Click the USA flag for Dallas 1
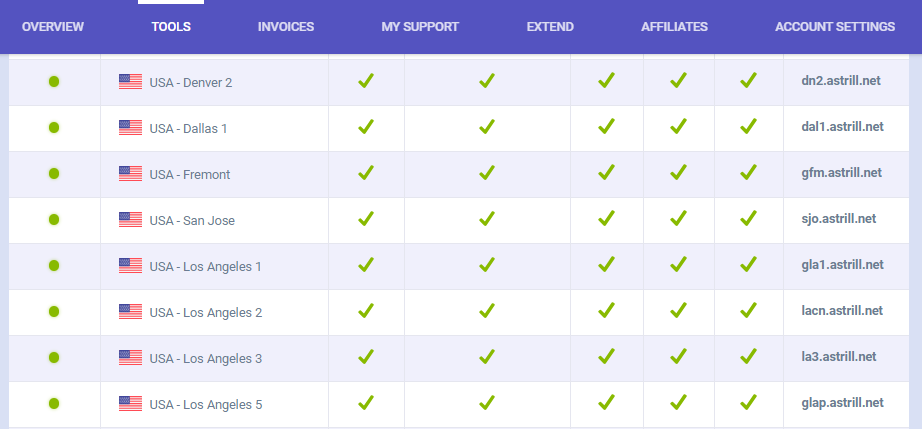The image size is (922, 429). [131, 128]
